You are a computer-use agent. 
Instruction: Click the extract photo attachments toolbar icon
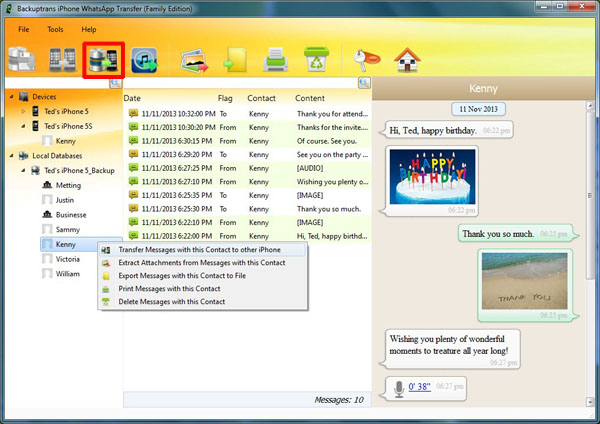pyautogui.click(x=194, y=60)
